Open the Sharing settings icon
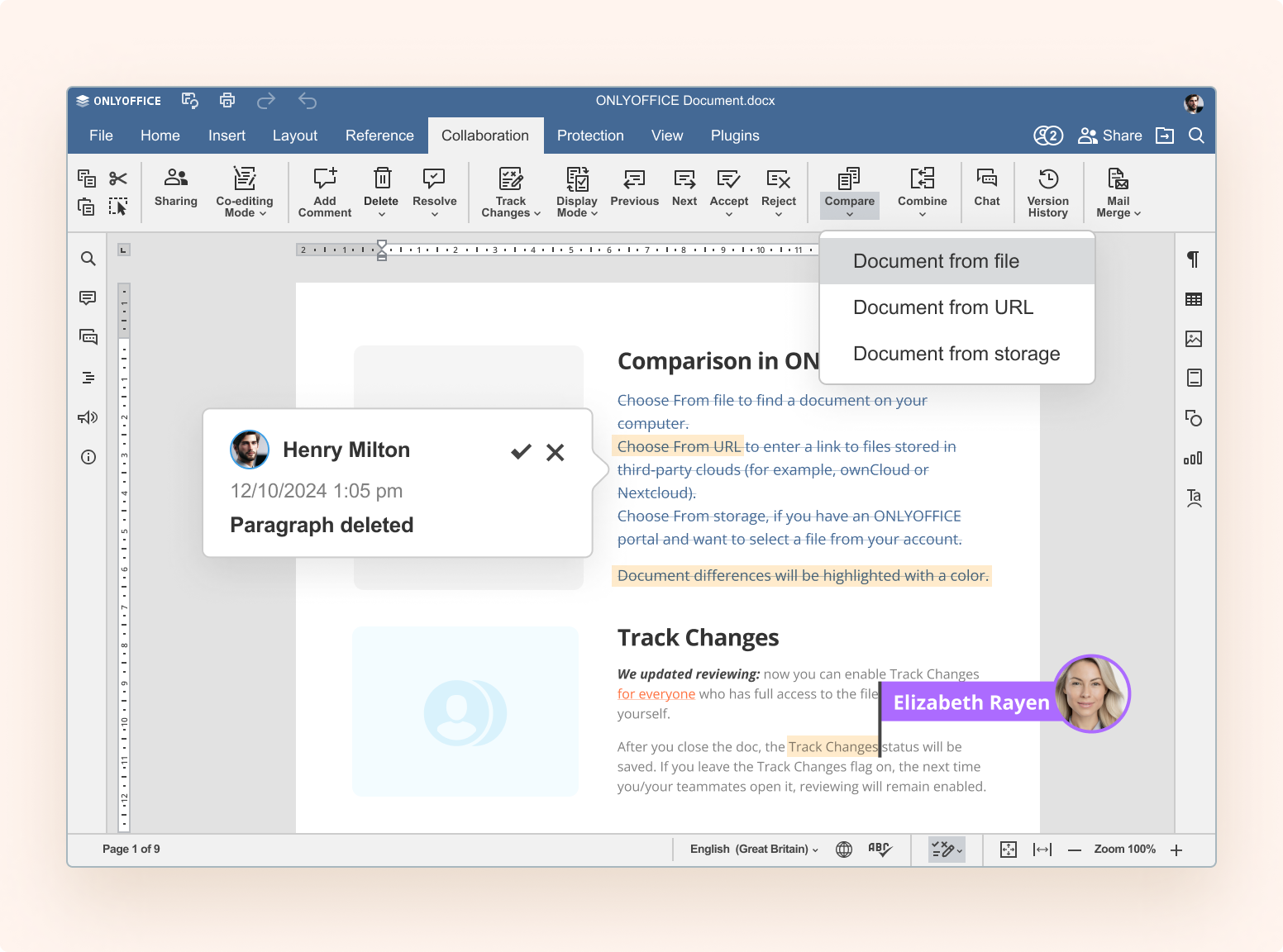The image size is (1283, 952). point(175,179)
